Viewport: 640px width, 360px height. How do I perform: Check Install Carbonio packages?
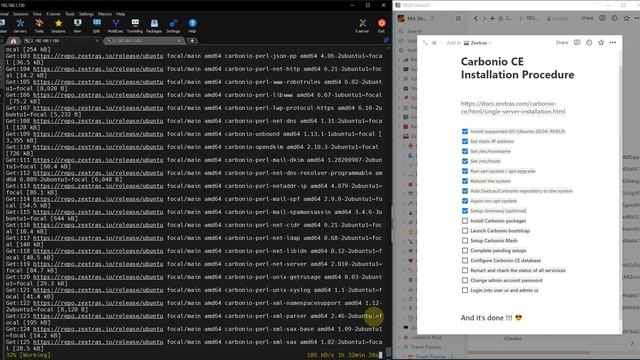[x=464, y=221]
